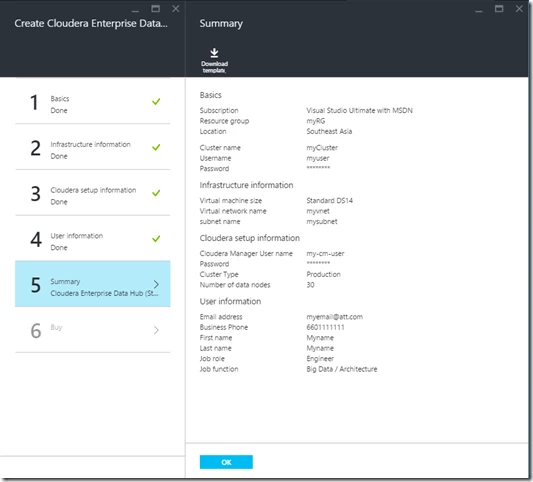The height and width of the screenshot is (482, 533).
Task: Click the checkmark beside User information
Action: (156, 239)
